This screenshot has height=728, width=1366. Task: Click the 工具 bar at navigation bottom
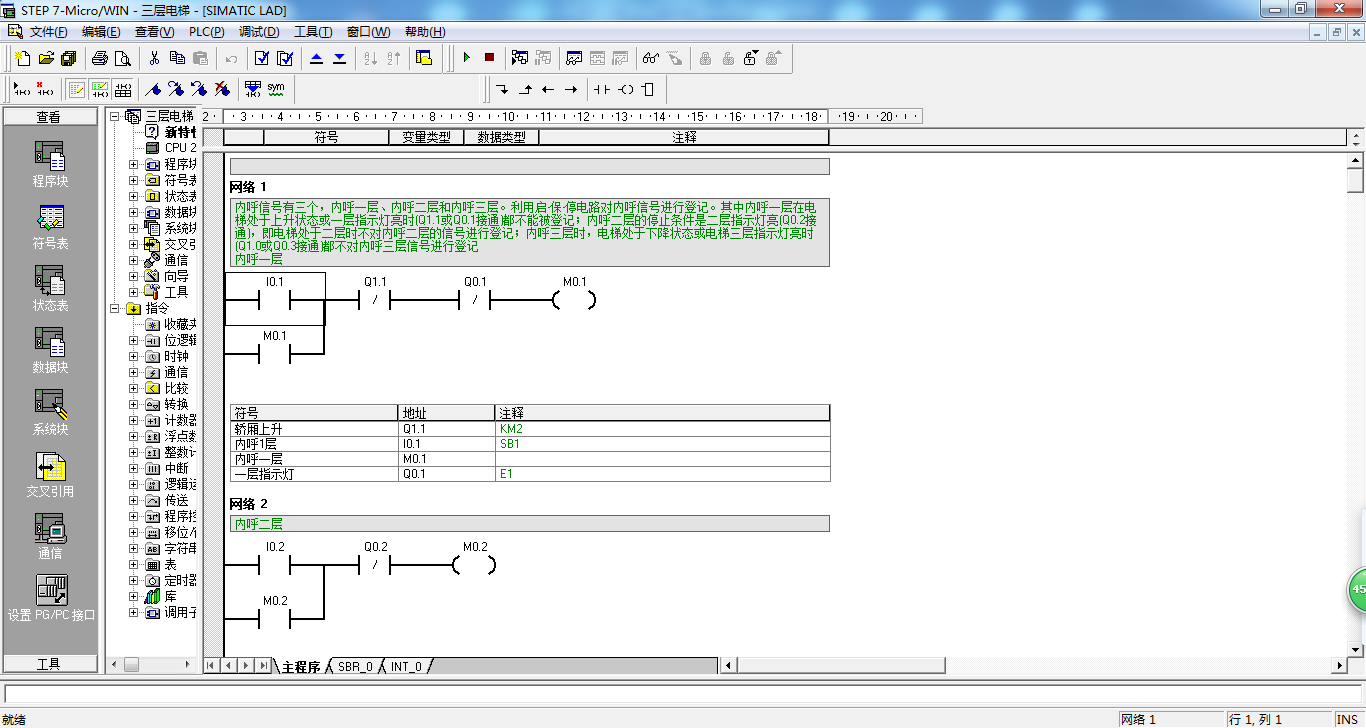[50, 664]
